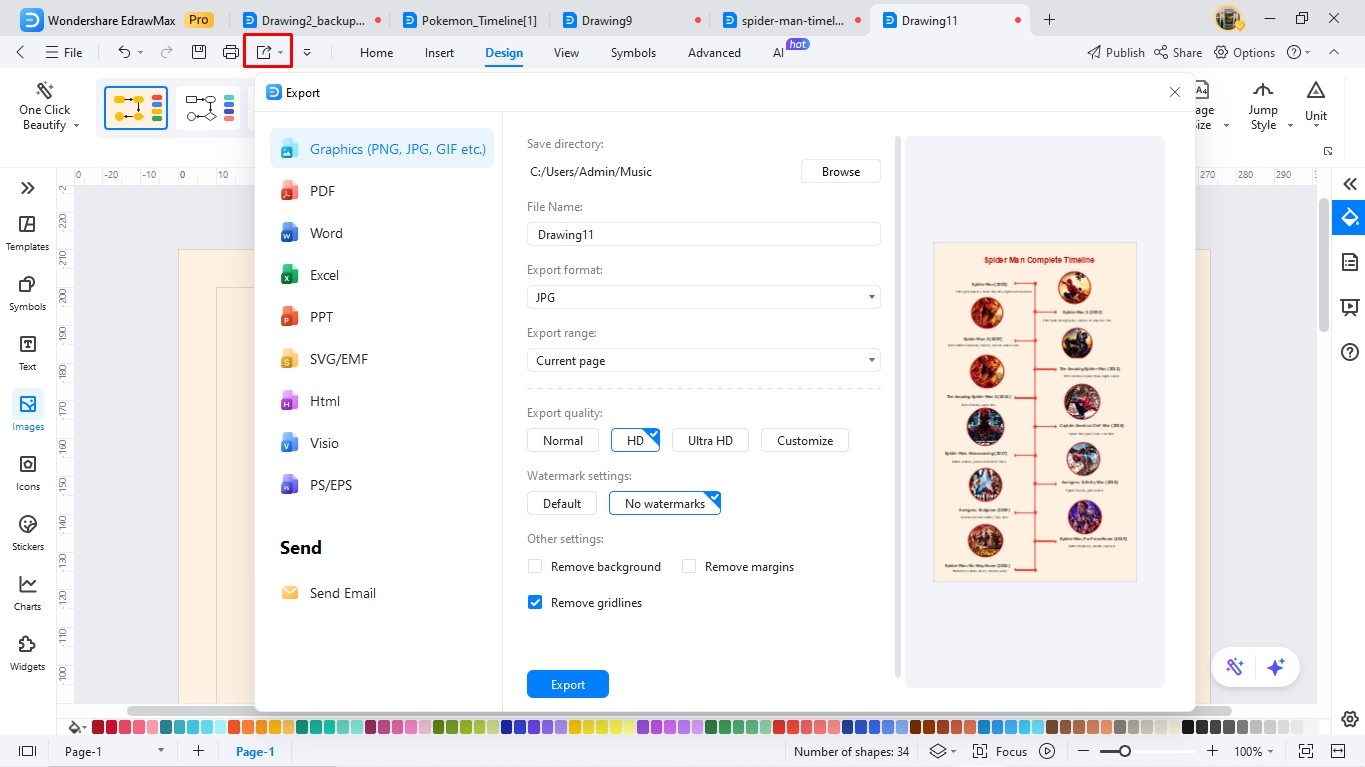Viewport: 1365px width, 767px height.
Task: Select the second outline connector theme style
Action: (209, 108)
